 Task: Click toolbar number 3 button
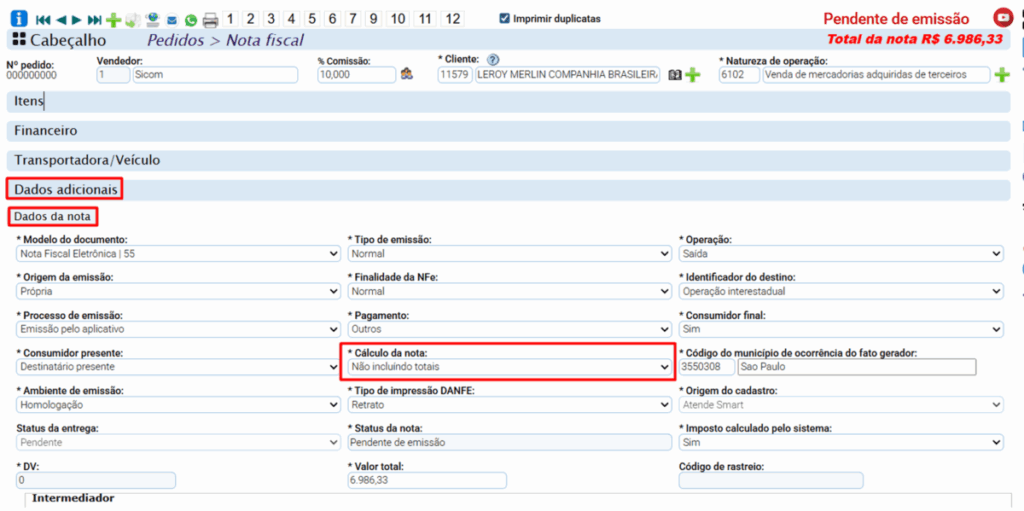271,19
